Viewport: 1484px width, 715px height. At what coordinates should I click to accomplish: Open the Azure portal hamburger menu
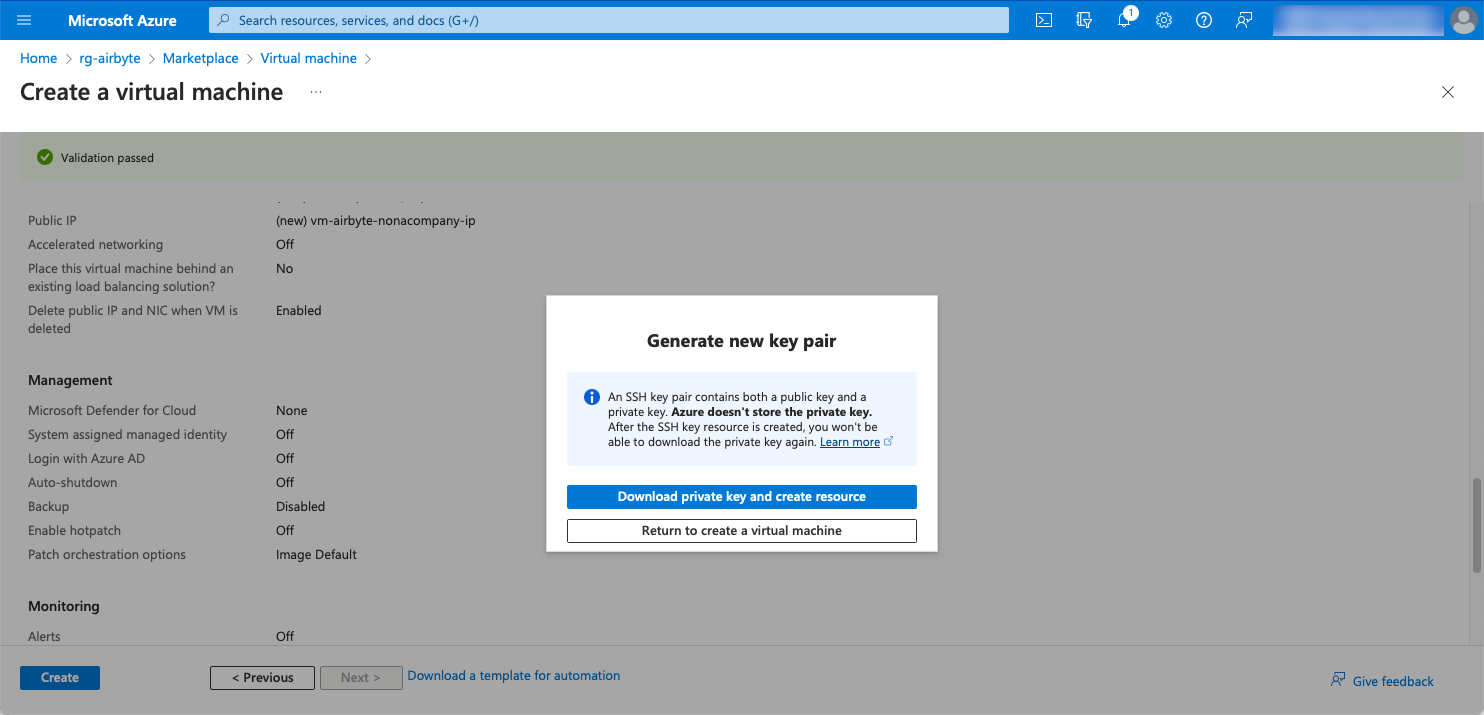(x=25, y=20)
